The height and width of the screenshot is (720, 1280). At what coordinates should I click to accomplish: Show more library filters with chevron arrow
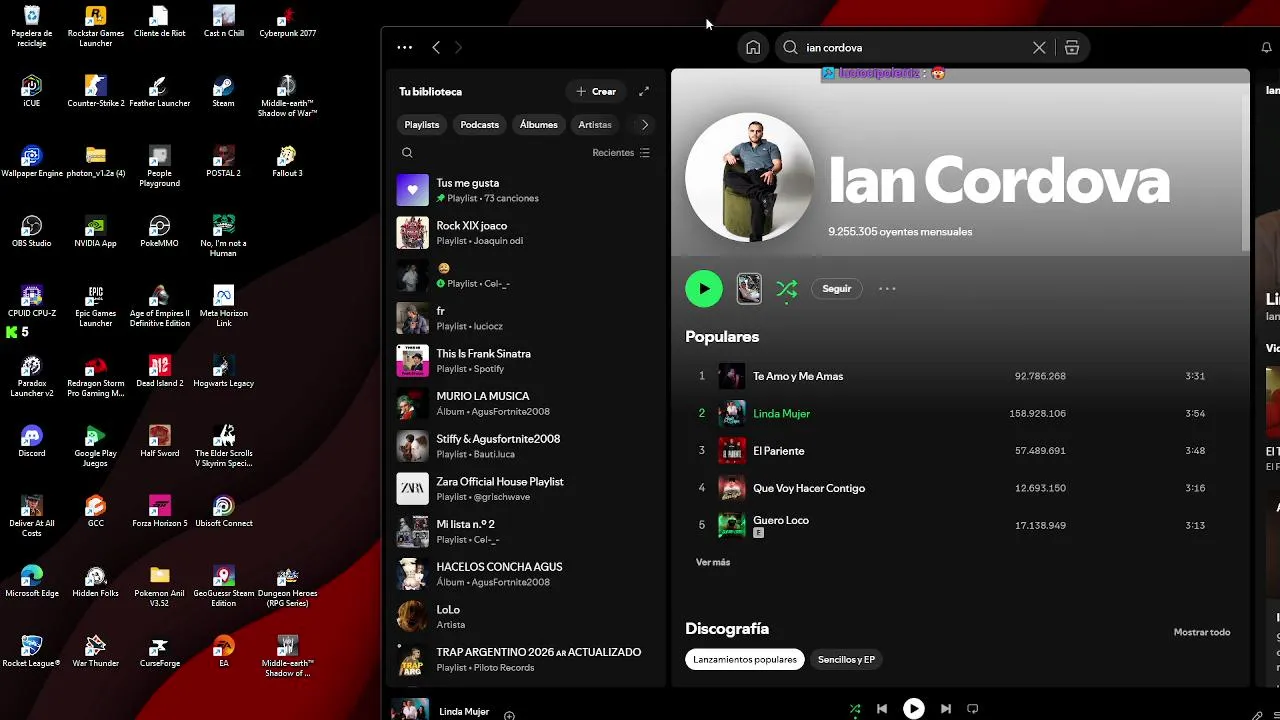pos(644,125)
